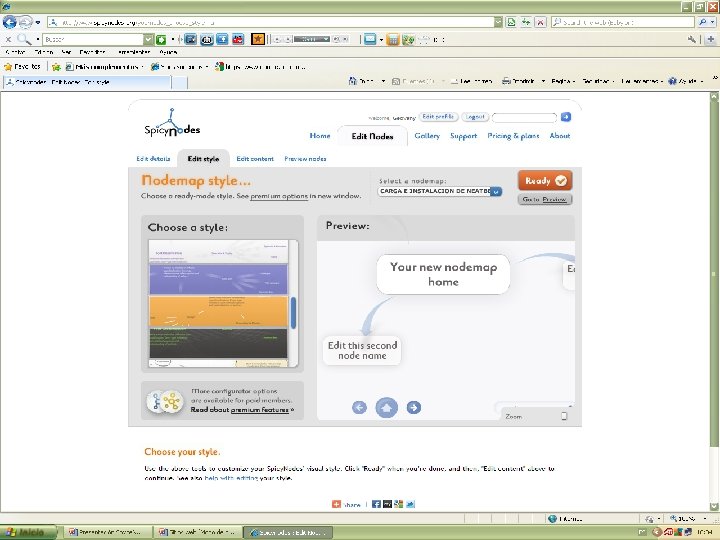Open the Herramientas command bar menu
Screen dimensions: 720x540
tap(641, 81)
